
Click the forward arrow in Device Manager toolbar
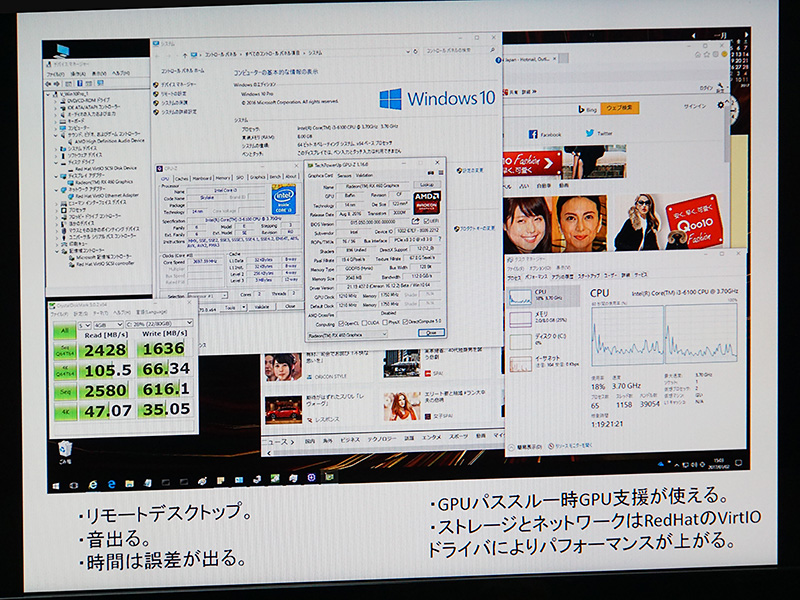pos(57,84)
